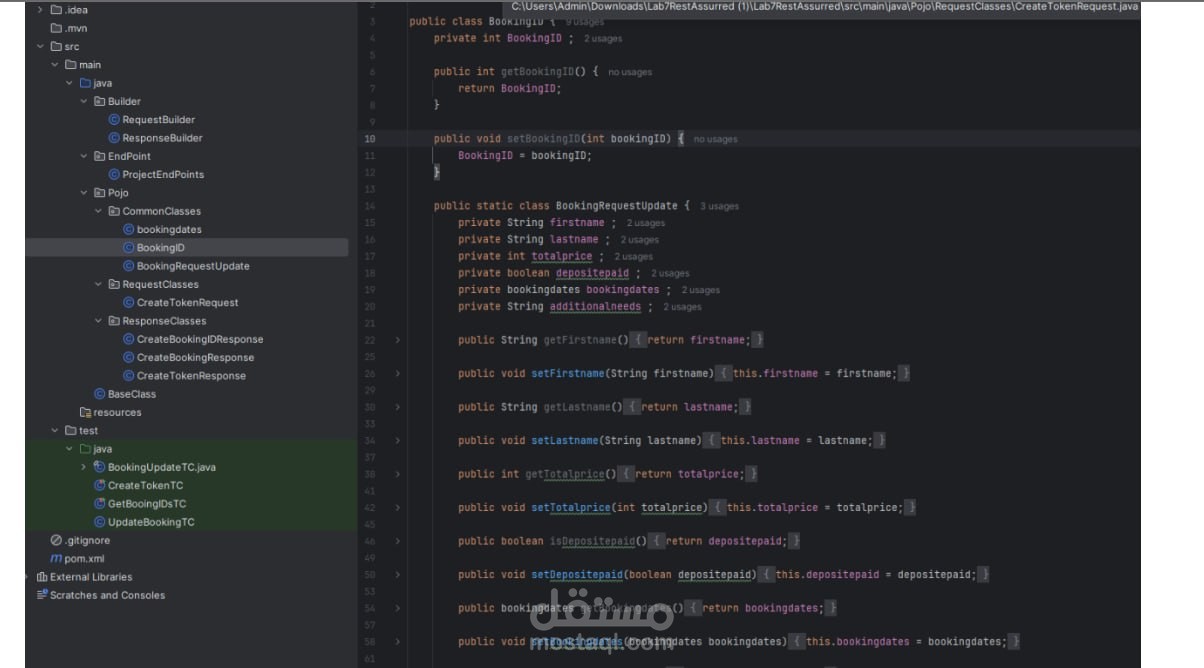Click the .gitignore file icon
Viewport: 1204px width, 668px height.
coord(56,540)
